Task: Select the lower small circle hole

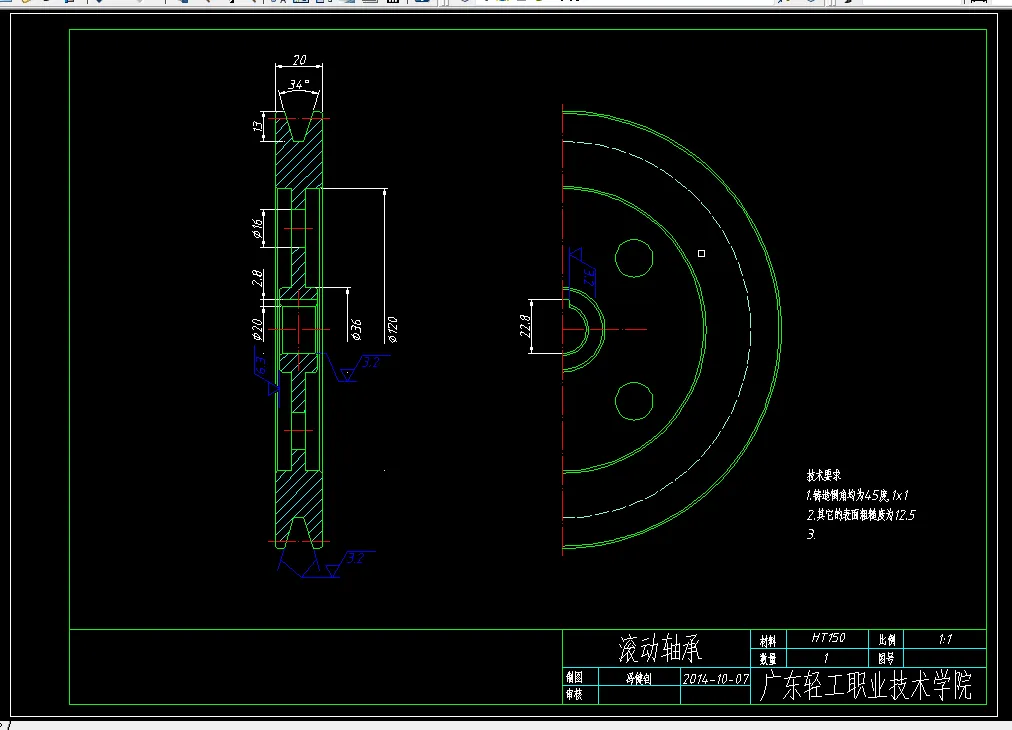Action: point(634,401)
